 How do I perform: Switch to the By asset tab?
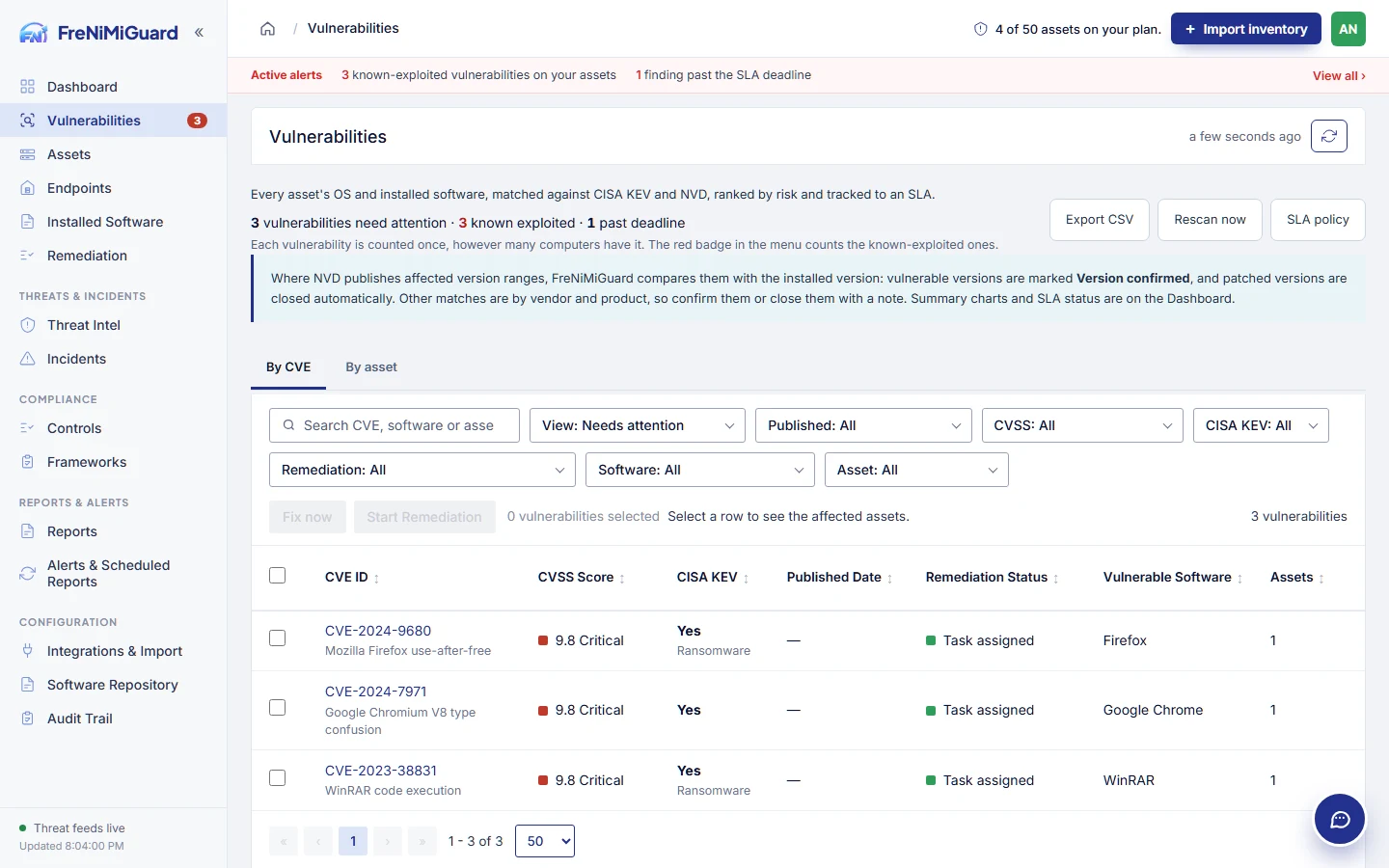371,367
